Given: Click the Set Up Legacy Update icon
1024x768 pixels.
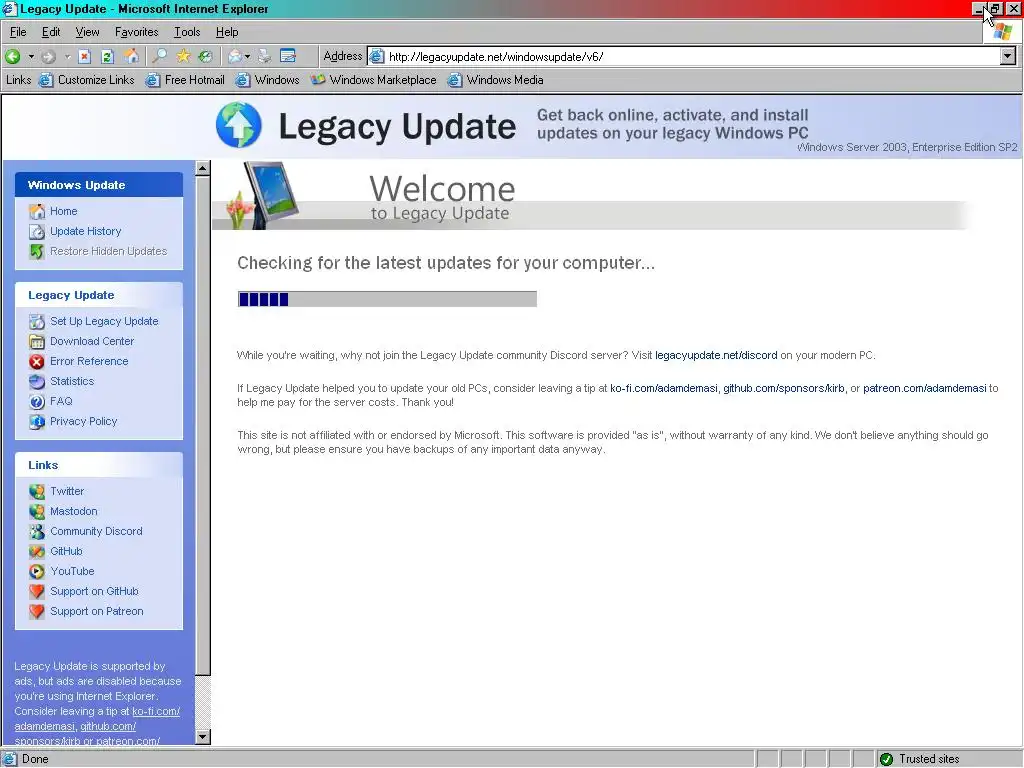Looking at the screenshot, I should 37,321.
